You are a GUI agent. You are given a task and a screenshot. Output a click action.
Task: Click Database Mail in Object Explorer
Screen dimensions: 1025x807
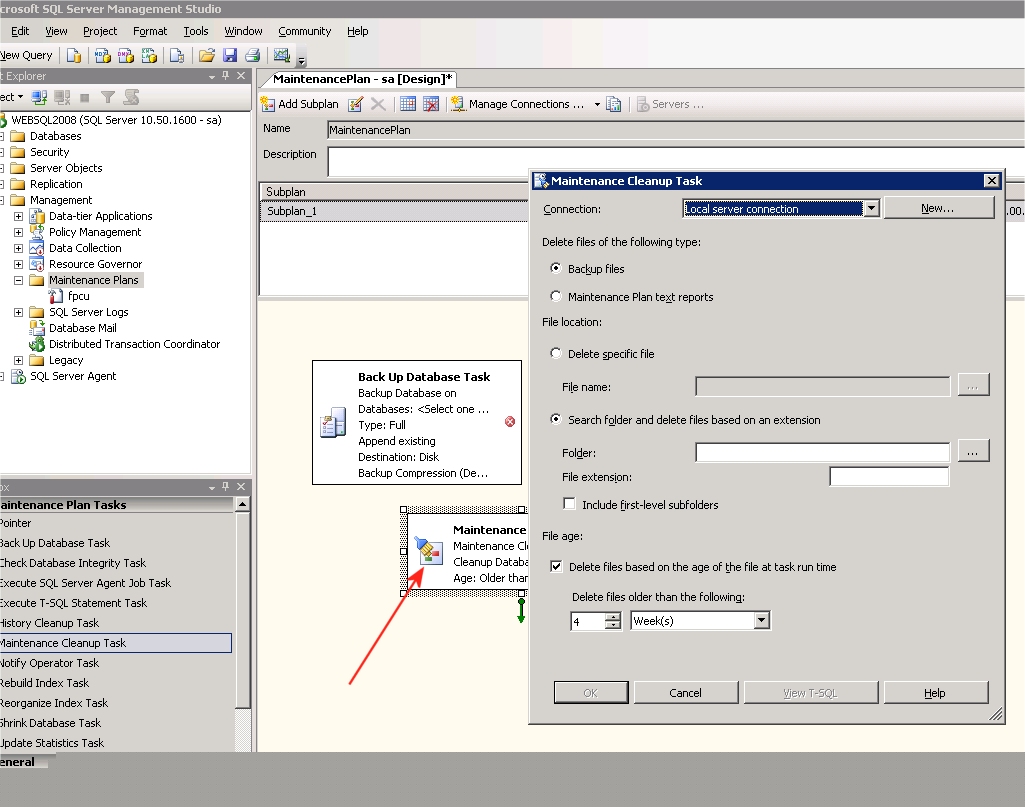click(82, 328)
